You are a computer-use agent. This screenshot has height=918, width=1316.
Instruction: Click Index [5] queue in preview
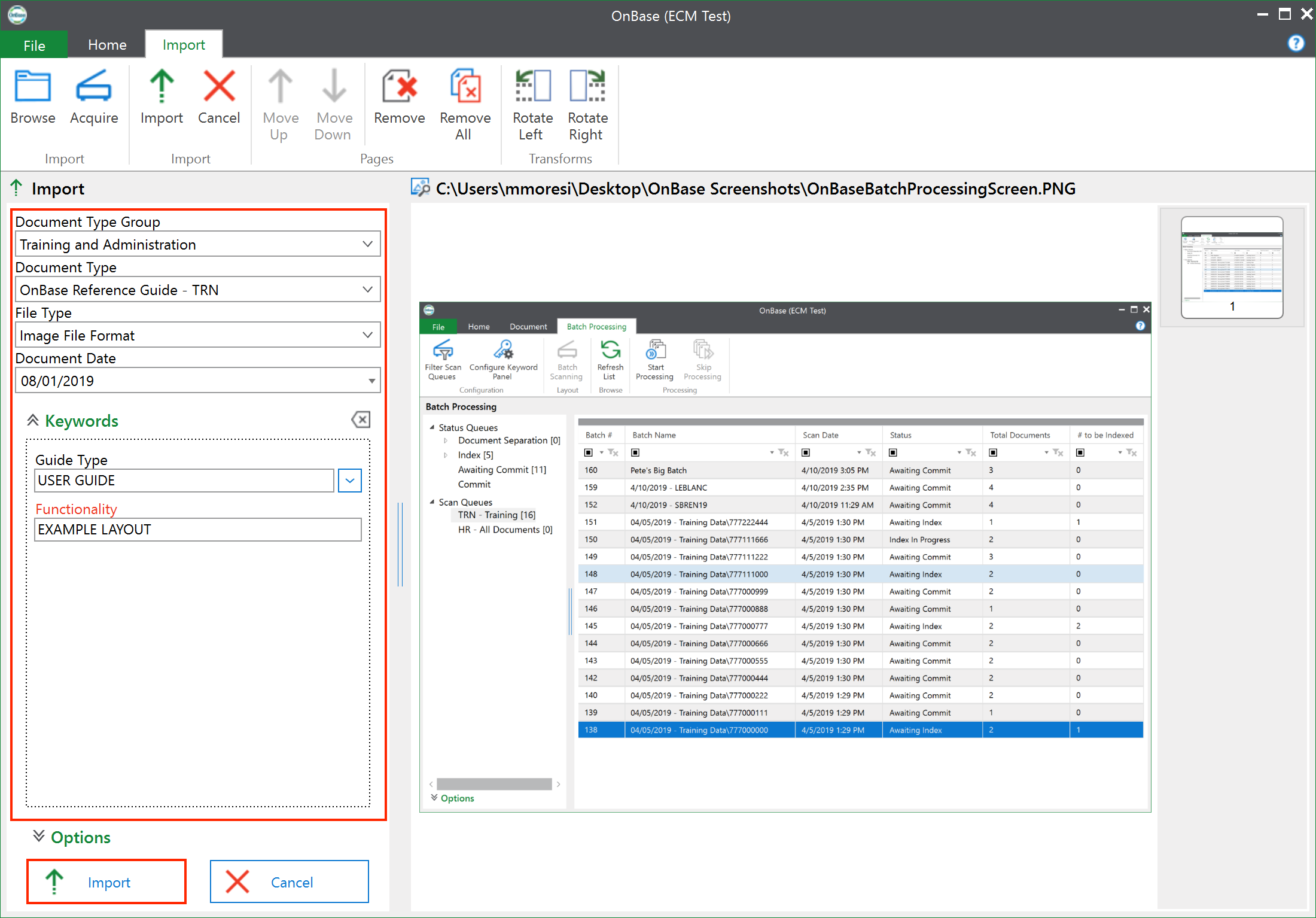[476, 455]
